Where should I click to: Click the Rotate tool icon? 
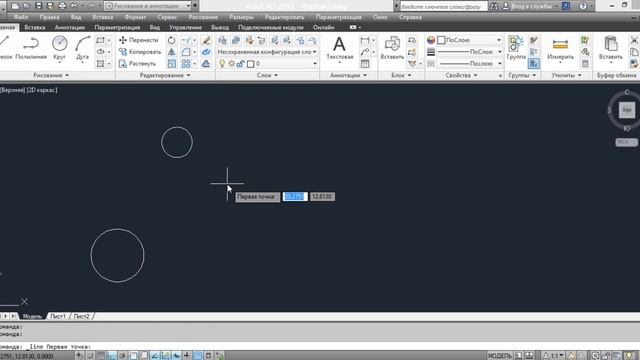tap(172, 40)
